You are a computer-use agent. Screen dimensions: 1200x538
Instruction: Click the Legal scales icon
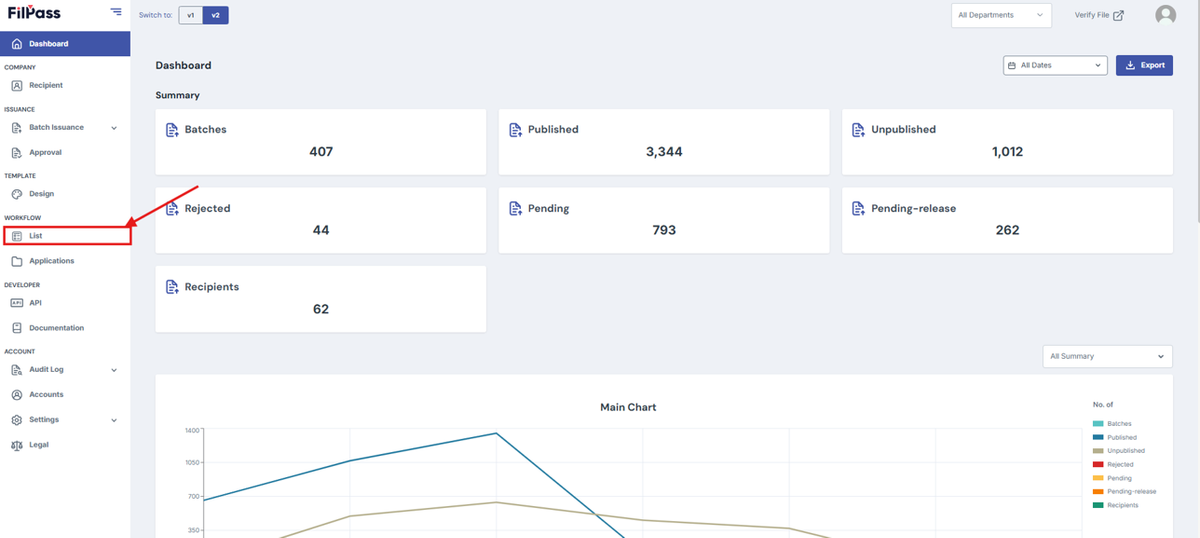tap(16, 445)
